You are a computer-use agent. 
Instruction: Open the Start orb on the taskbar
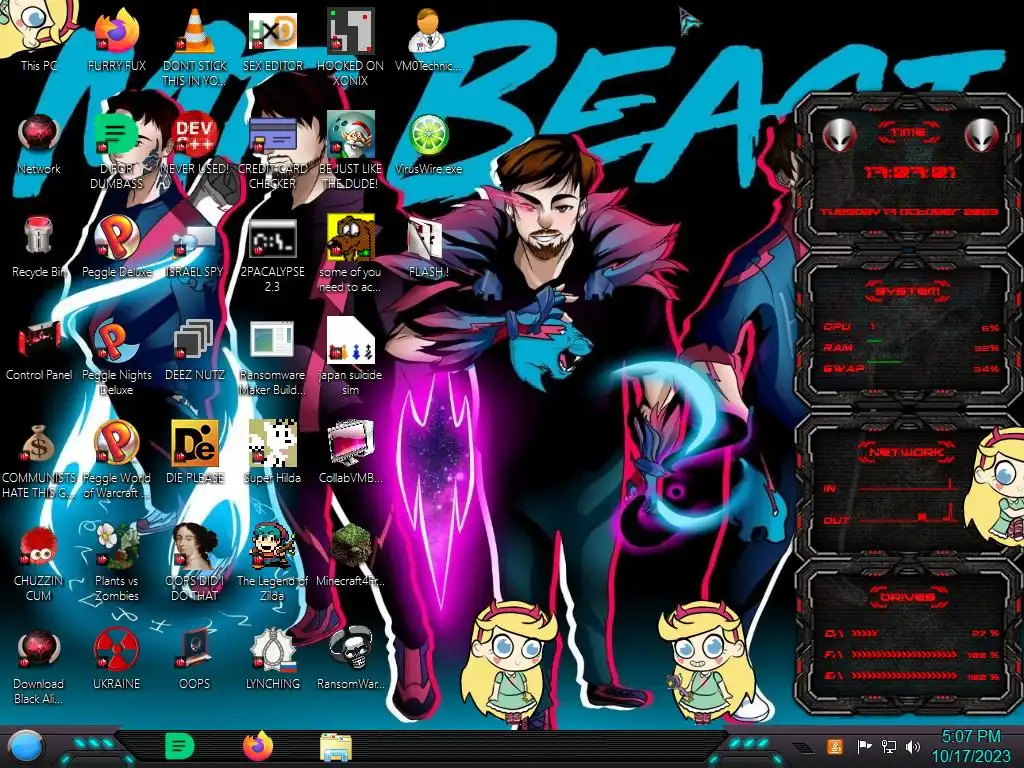coord(26,747)
